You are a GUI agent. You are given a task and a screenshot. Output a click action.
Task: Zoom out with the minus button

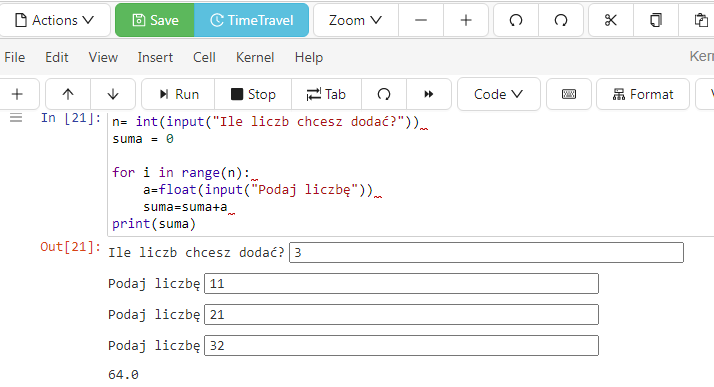[x=421, y=20]
